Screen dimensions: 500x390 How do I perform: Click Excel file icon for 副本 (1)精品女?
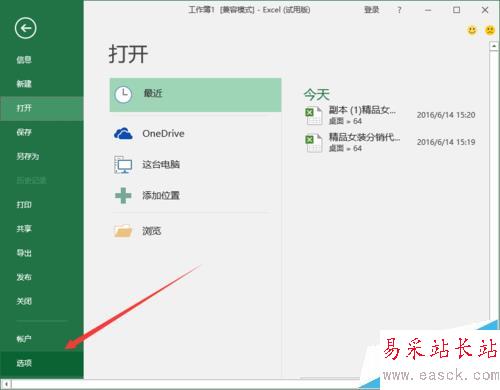tap(314, 115)
